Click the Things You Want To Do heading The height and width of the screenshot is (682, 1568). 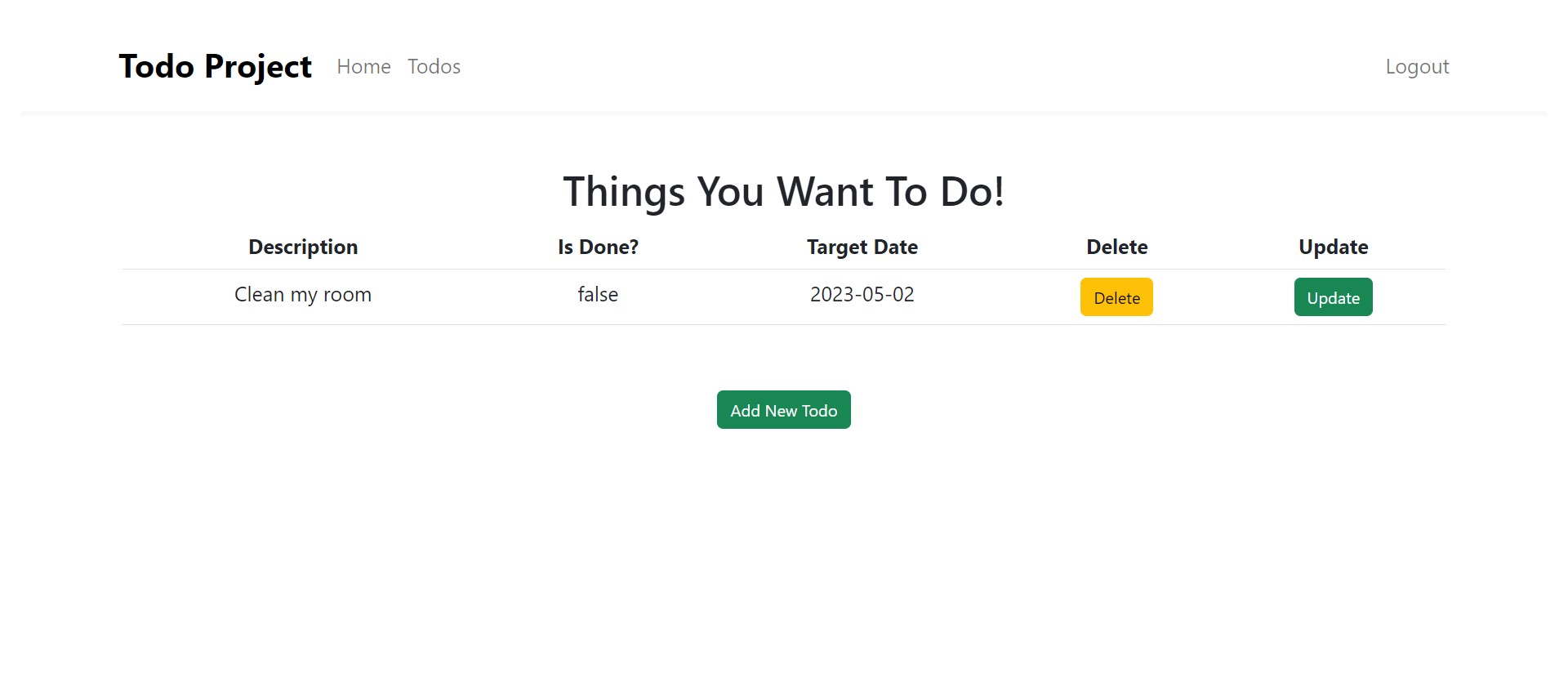click(x=783, y=192)
